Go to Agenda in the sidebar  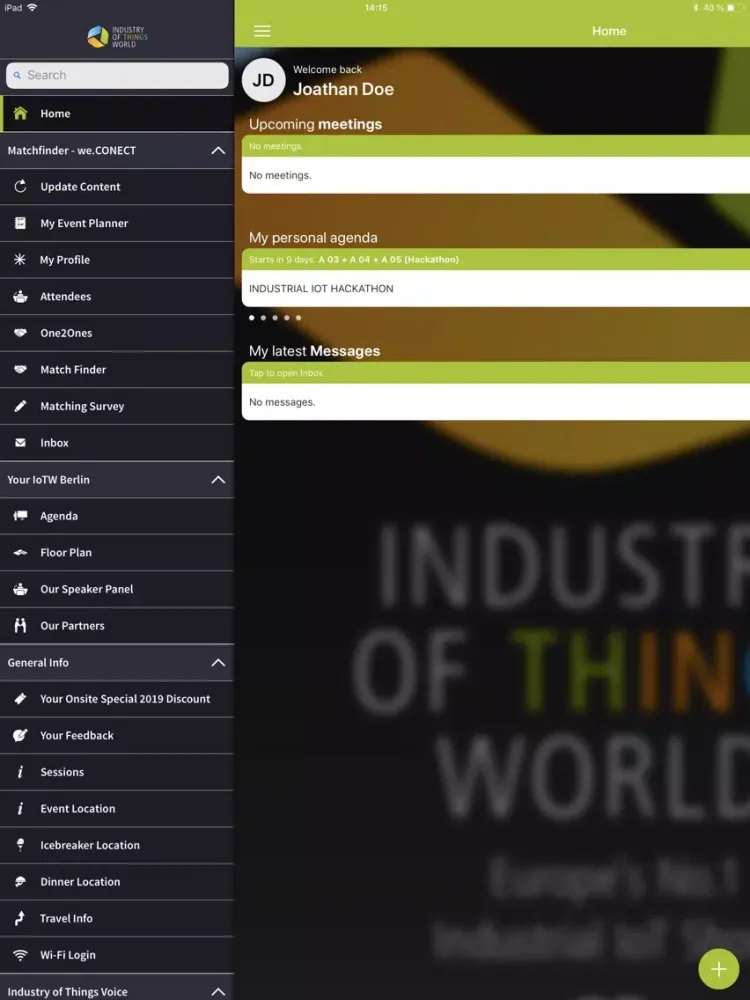(x=117, y=516)
